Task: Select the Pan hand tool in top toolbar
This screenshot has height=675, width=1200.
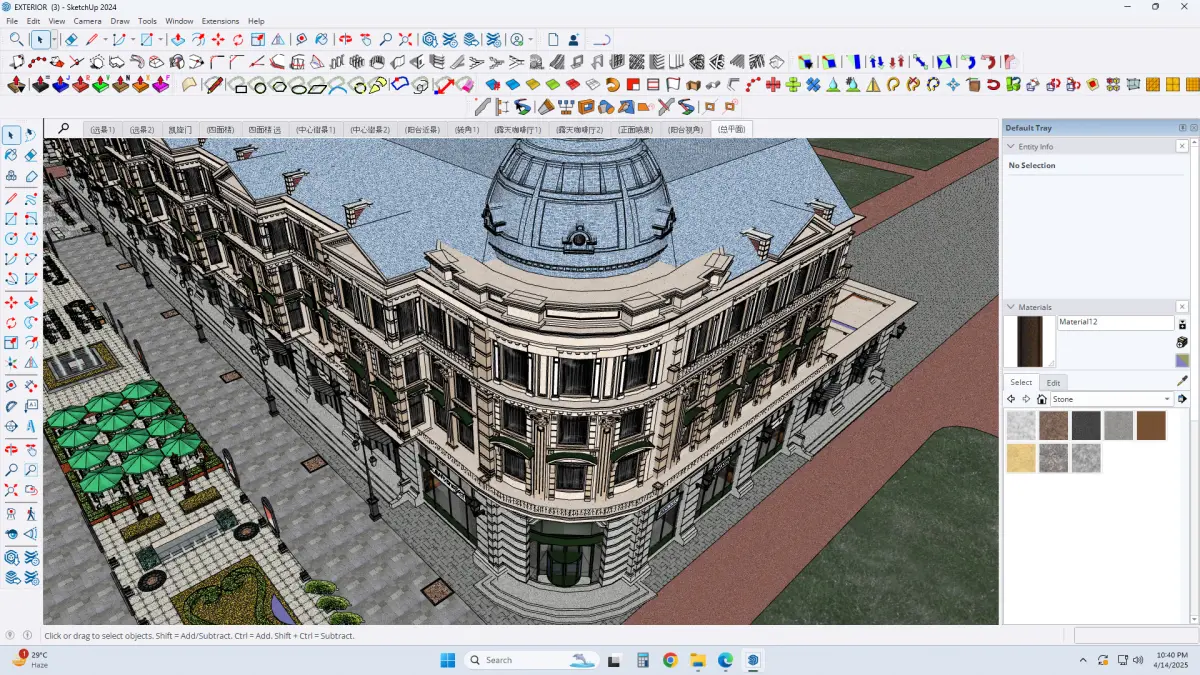Action: click(x=365, y=40)
